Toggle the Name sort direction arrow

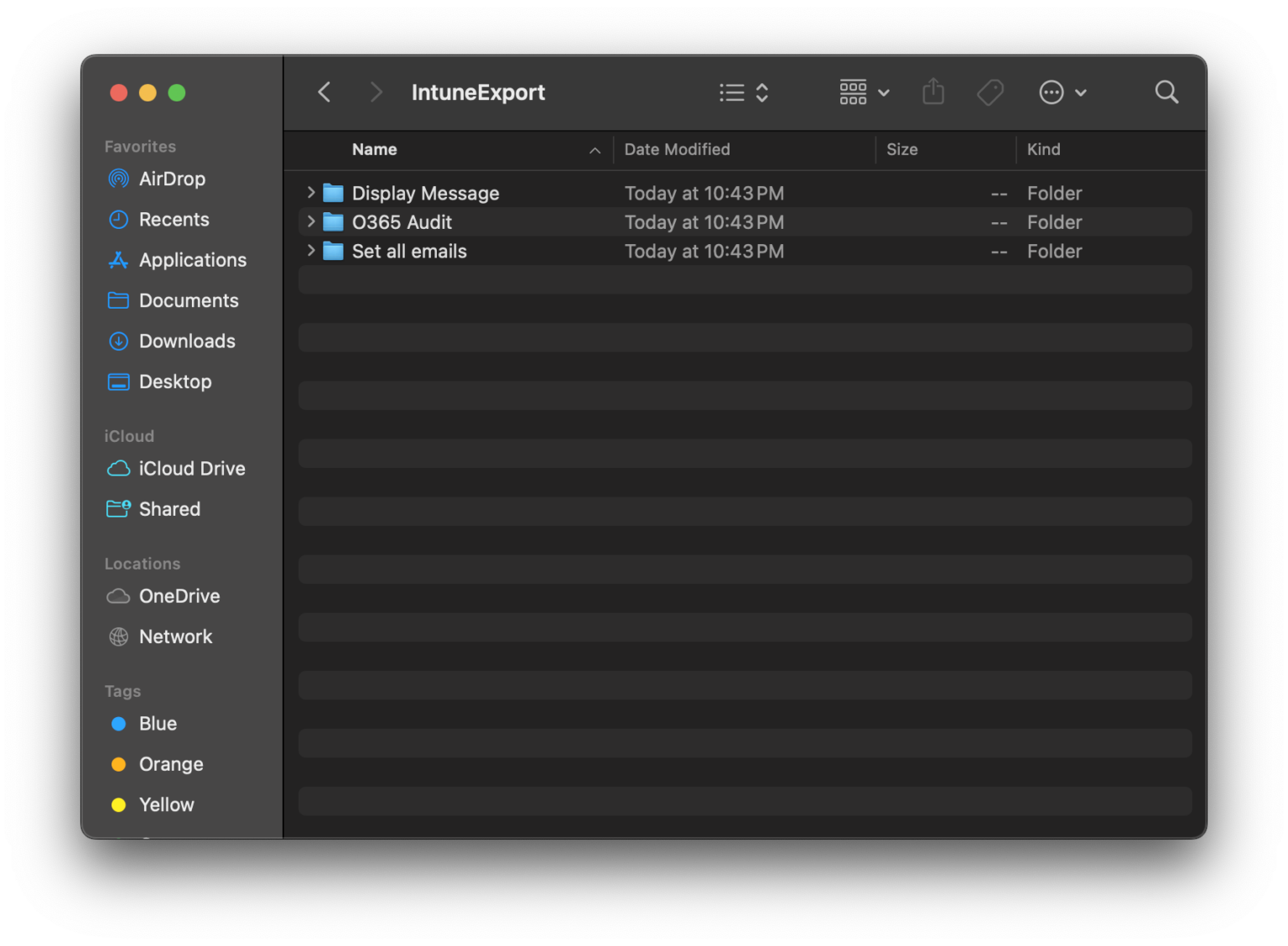point(595,150)
